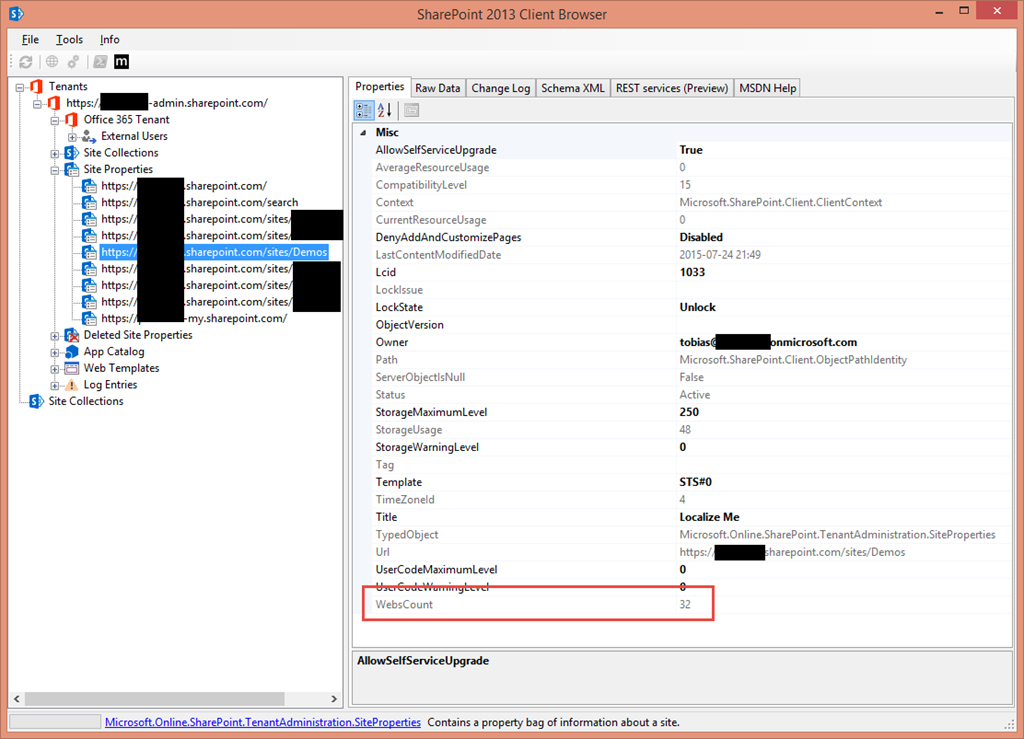Select the Deleted Site Properties node
This screenshot has width=1024, height=739.
(x=137, y=334)
